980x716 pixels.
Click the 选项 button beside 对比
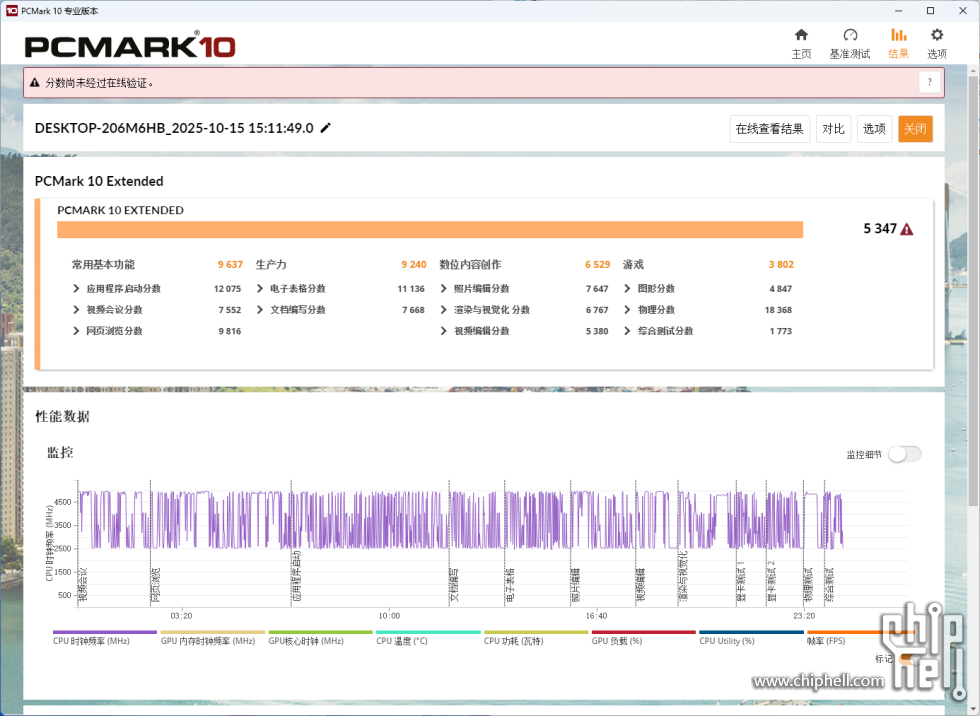coord(874,129)
